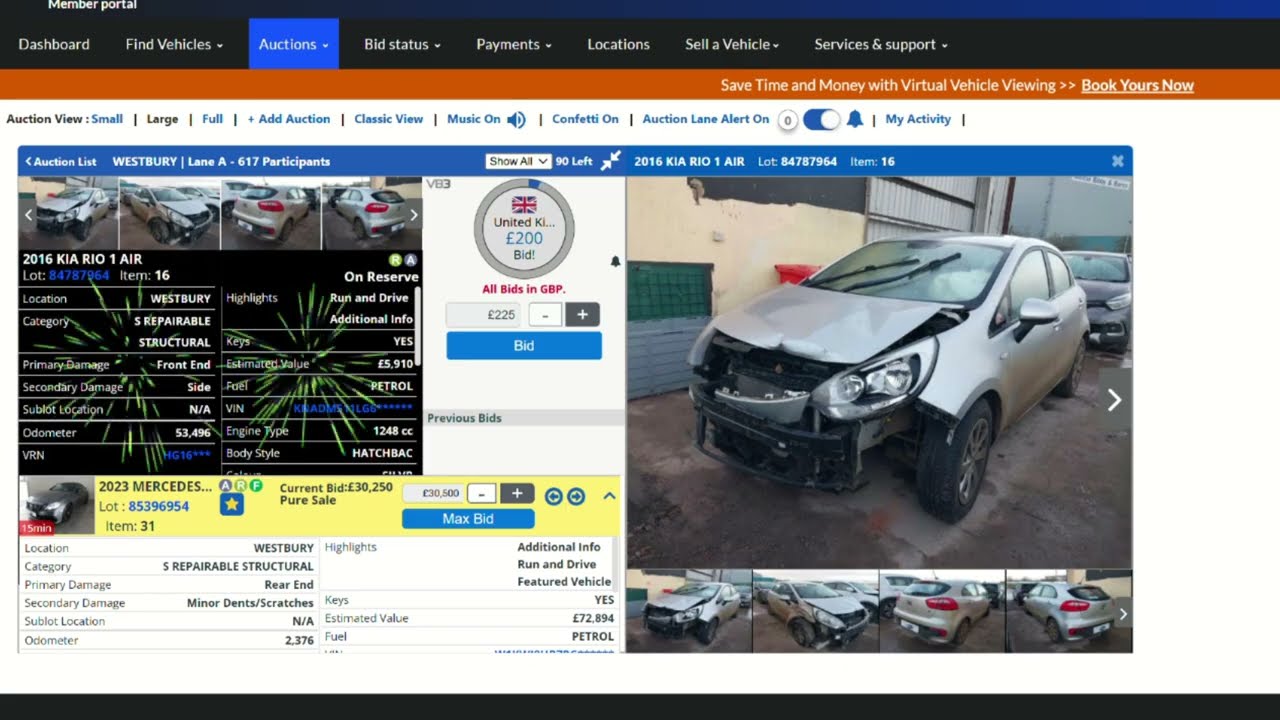Click the green R badge on Kia Rio
The width and height of the screenshot is (1280, 720).
(x=395, y=260)
